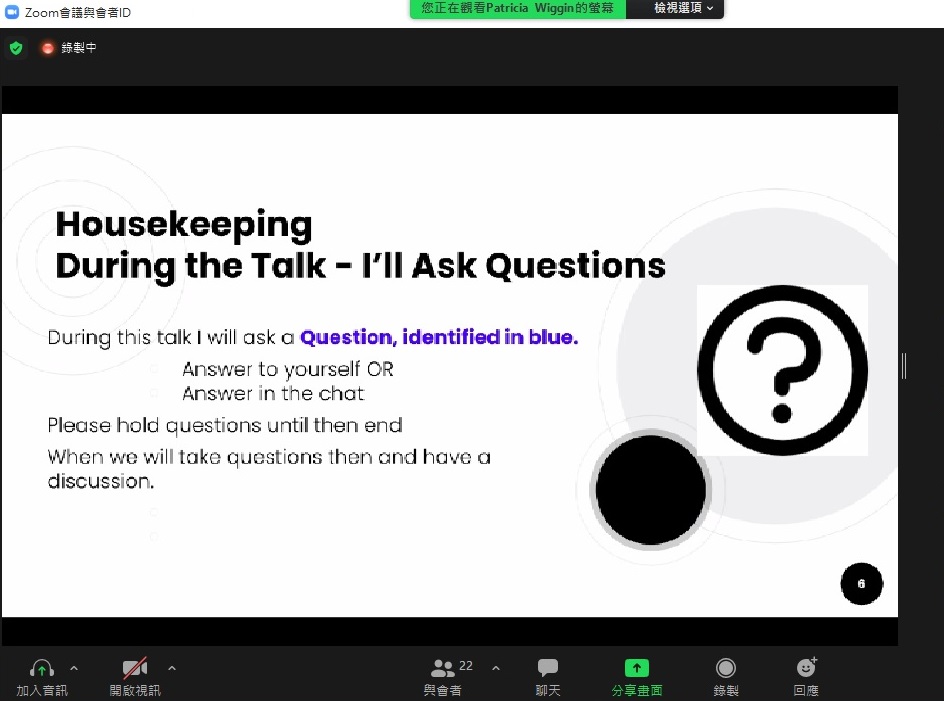This screenshot has height=701, width=944.
Task: Click the green 分享畫面 share screen icon
Action: pyautogui.click(x=637, y=669)
